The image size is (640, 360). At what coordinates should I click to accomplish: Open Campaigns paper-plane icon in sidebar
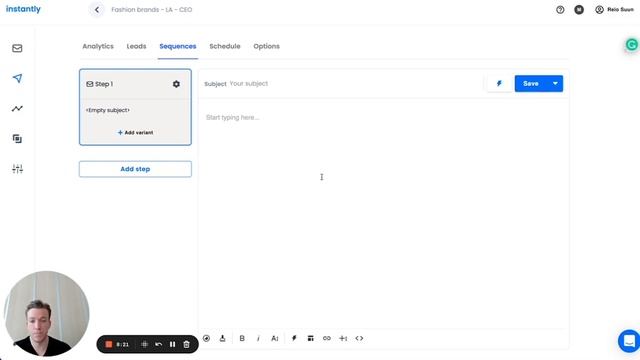coord(17,78)
